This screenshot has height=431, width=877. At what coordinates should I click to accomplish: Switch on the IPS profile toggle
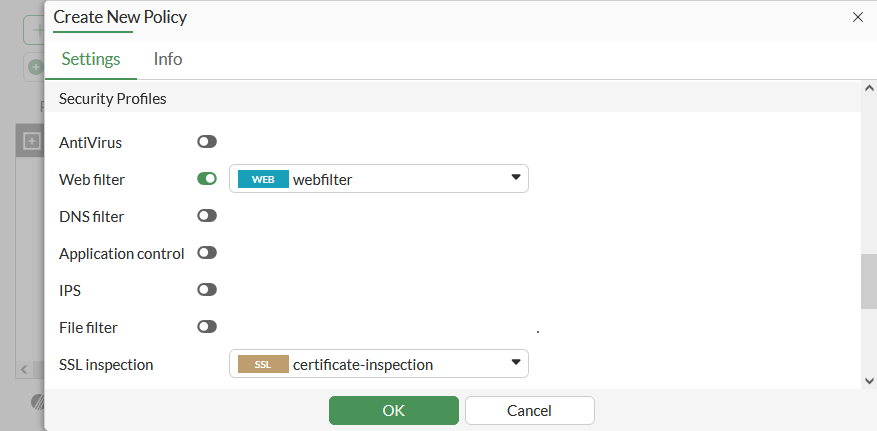pos(207,290)
